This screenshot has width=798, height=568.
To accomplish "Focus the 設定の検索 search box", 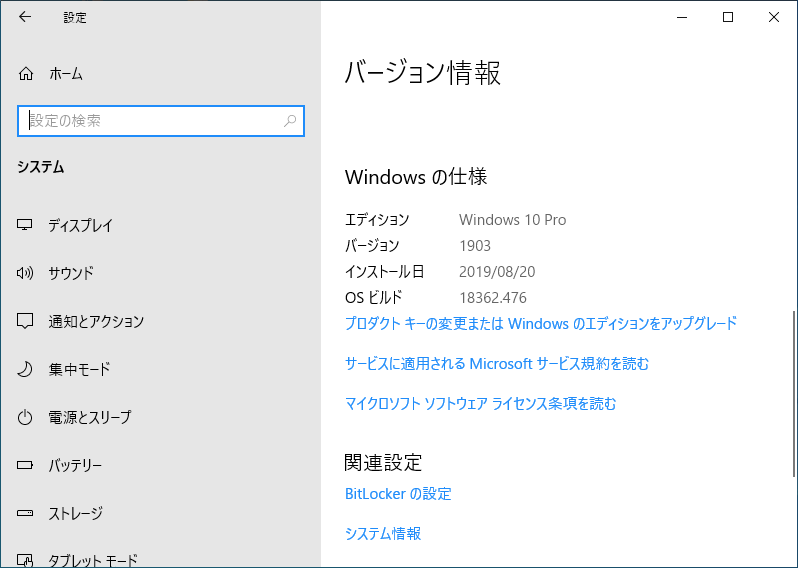I will tap(161, 121).
